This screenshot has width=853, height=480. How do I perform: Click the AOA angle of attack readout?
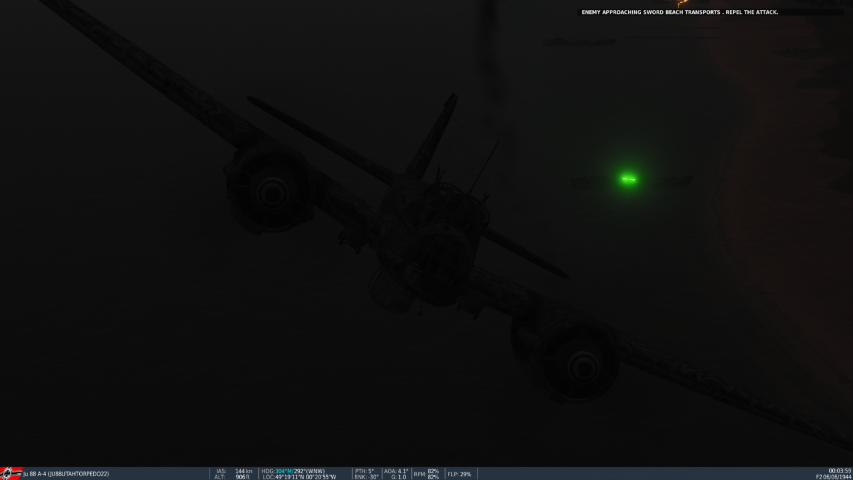(396, 470)
